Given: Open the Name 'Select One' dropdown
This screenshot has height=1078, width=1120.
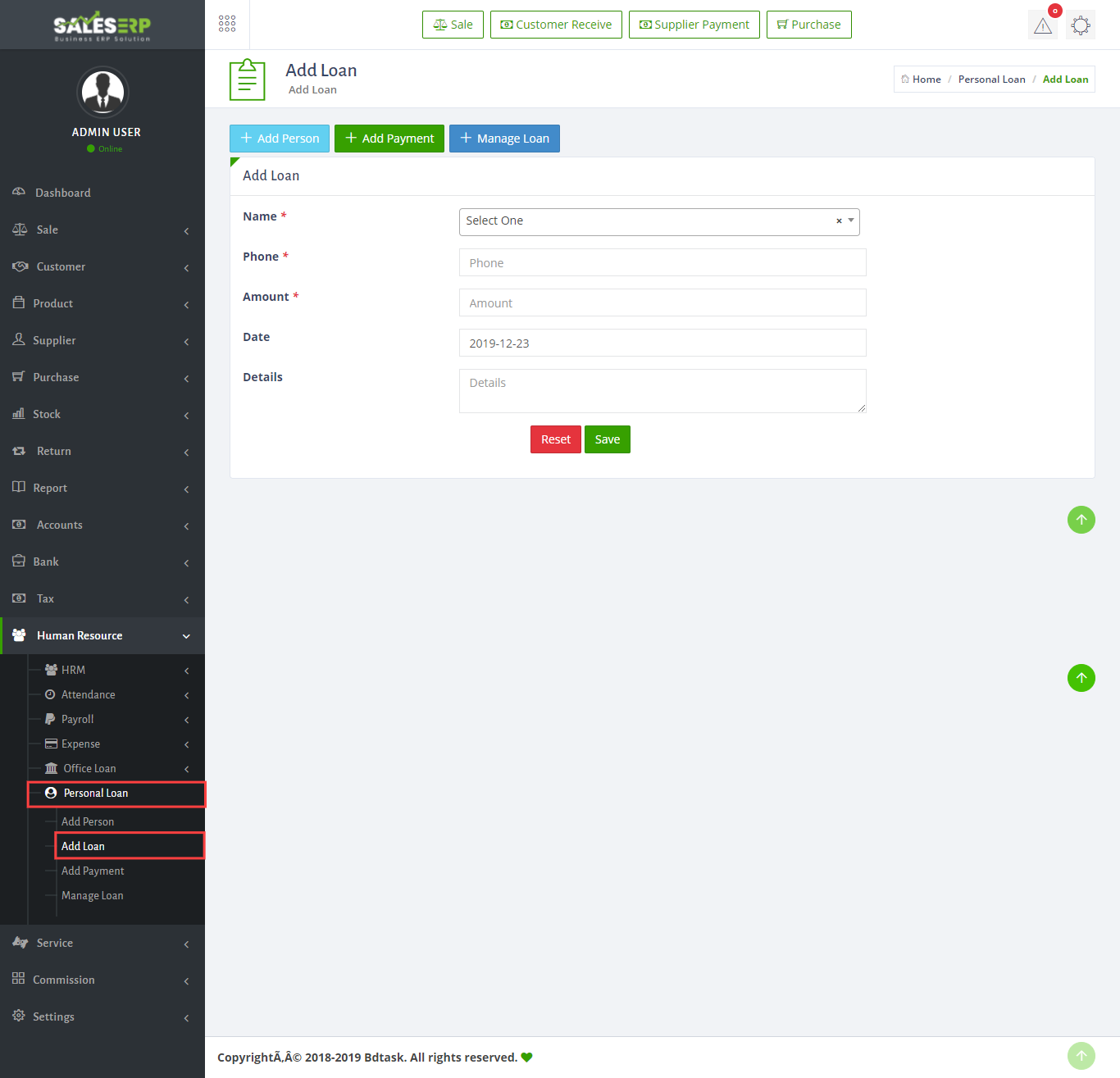Looking at the screenshot, I should pos(648,221).
